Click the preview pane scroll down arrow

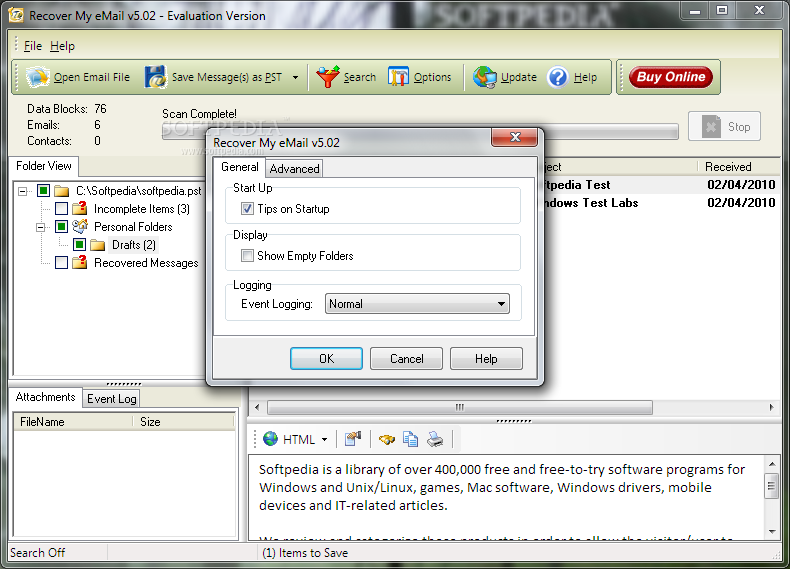click(772, 531)
